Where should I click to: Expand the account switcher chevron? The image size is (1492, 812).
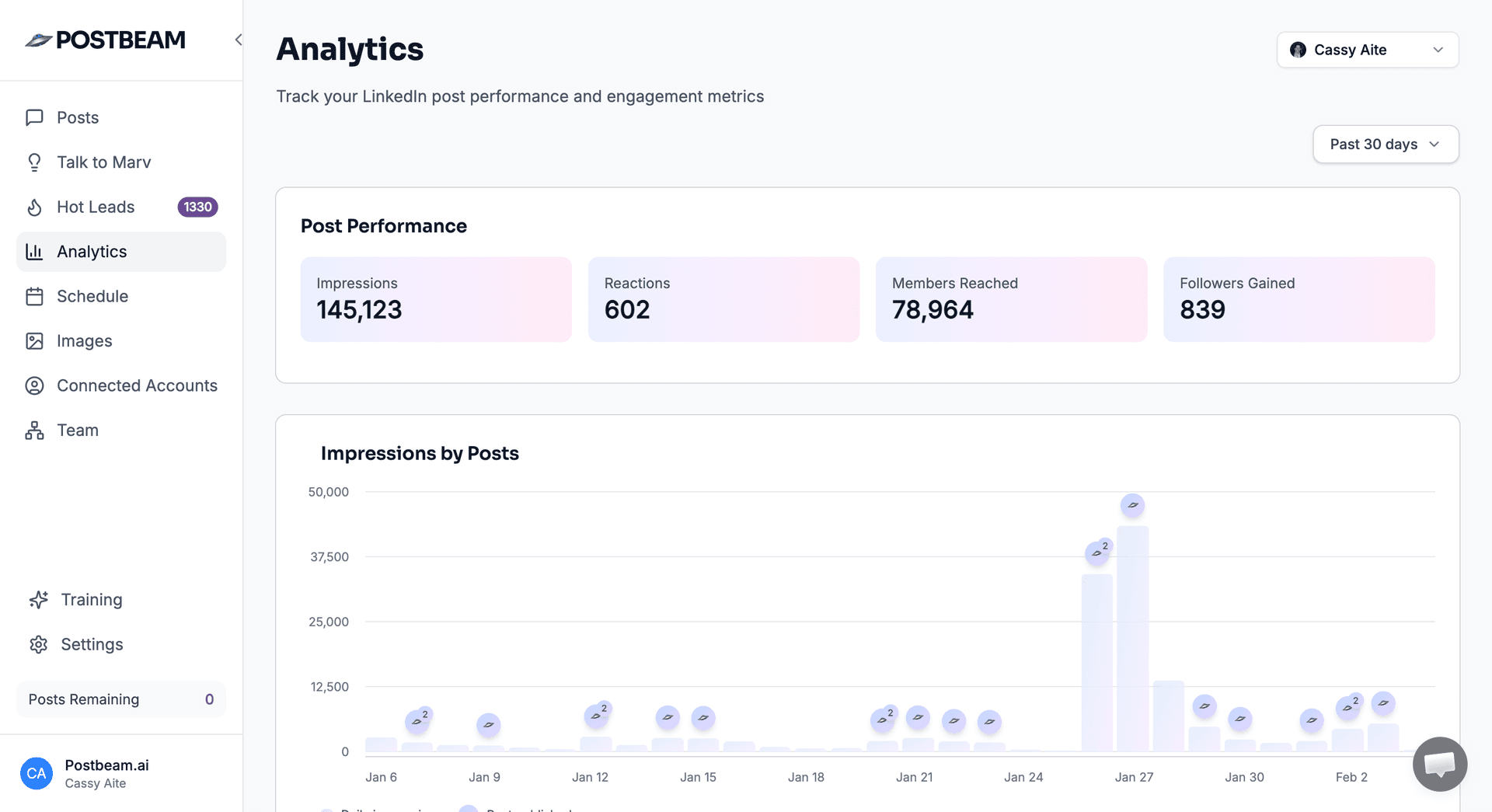[x=1438, y=50]
